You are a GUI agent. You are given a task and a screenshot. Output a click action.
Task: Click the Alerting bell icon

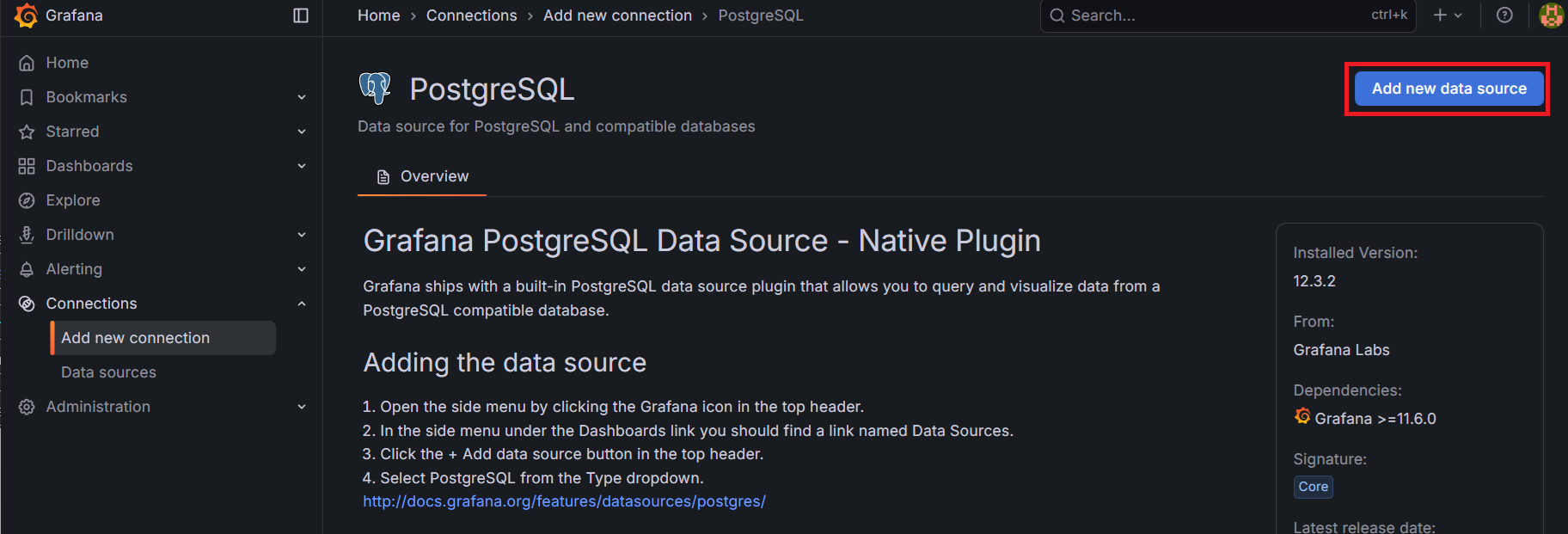coord(27,269)
